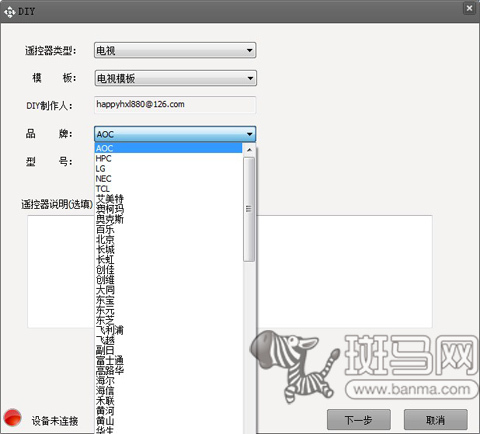Choose 长虹 brand in the list
The image size is (480, 434).
pos(169,259)
